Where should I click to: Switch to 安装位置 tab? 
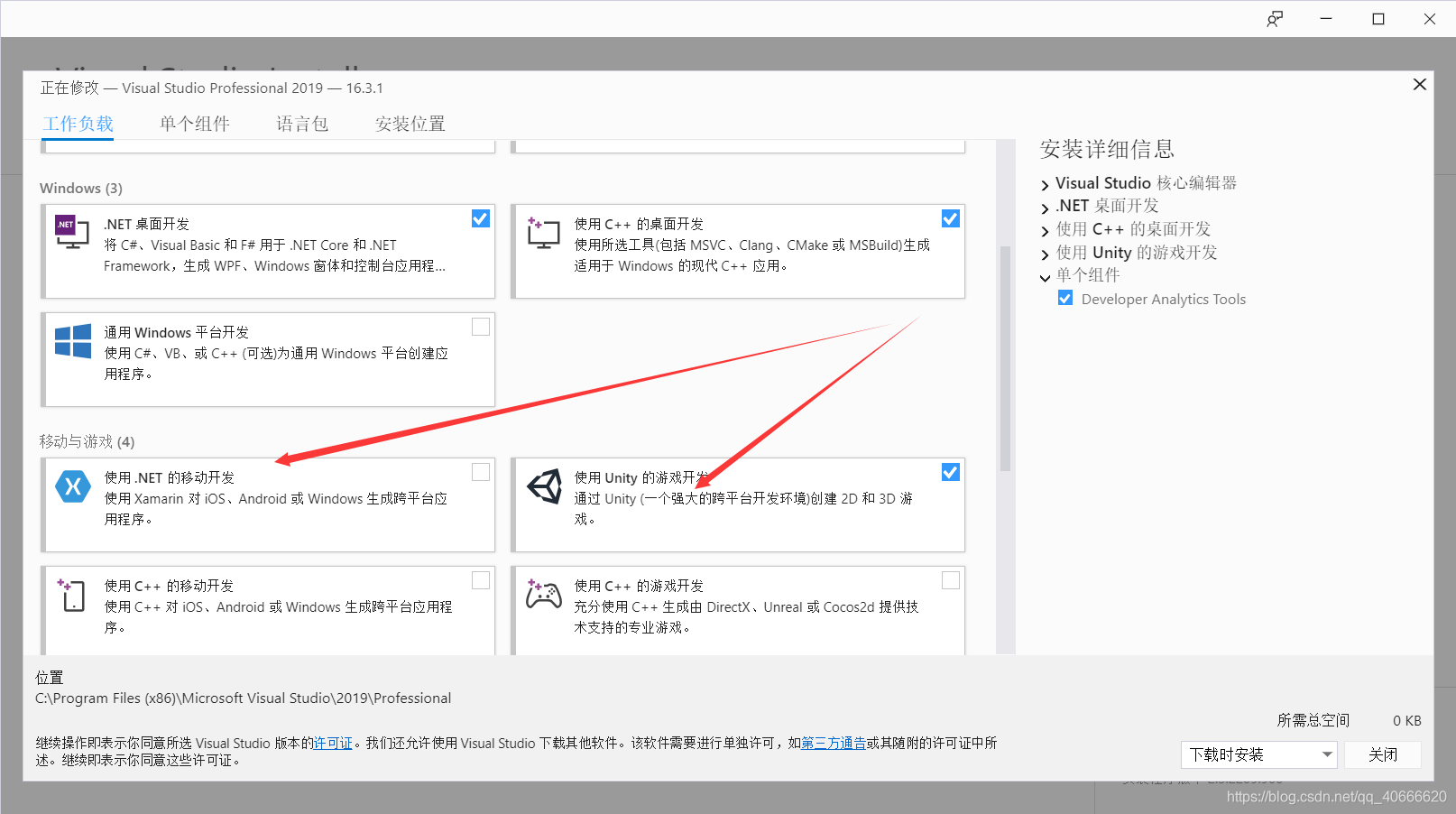point(410,124)
